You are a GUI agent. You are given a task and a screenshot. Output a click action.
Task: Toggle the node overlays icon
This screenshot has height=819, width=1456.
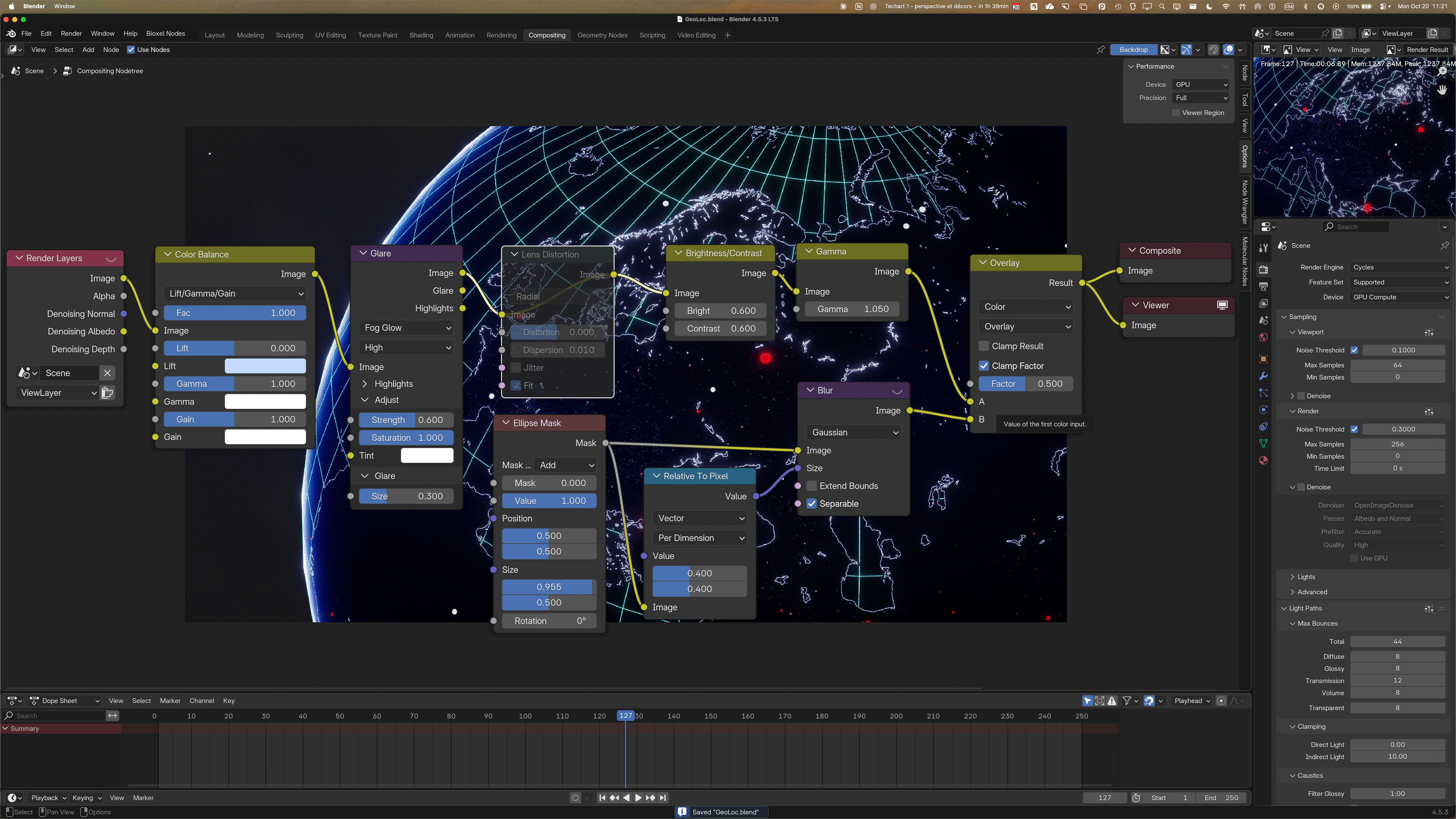coord(1228,50)
